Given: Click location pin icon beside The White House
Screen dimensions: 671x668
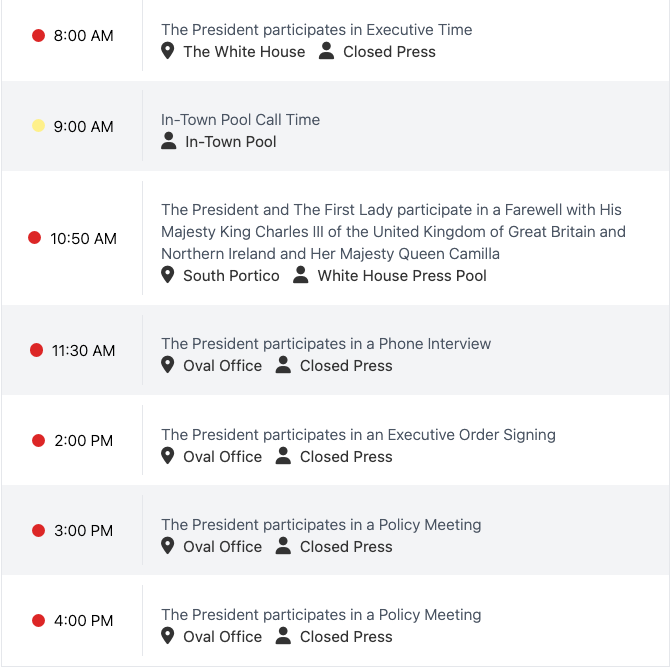Looking at the screenshot, I should 168,51.
